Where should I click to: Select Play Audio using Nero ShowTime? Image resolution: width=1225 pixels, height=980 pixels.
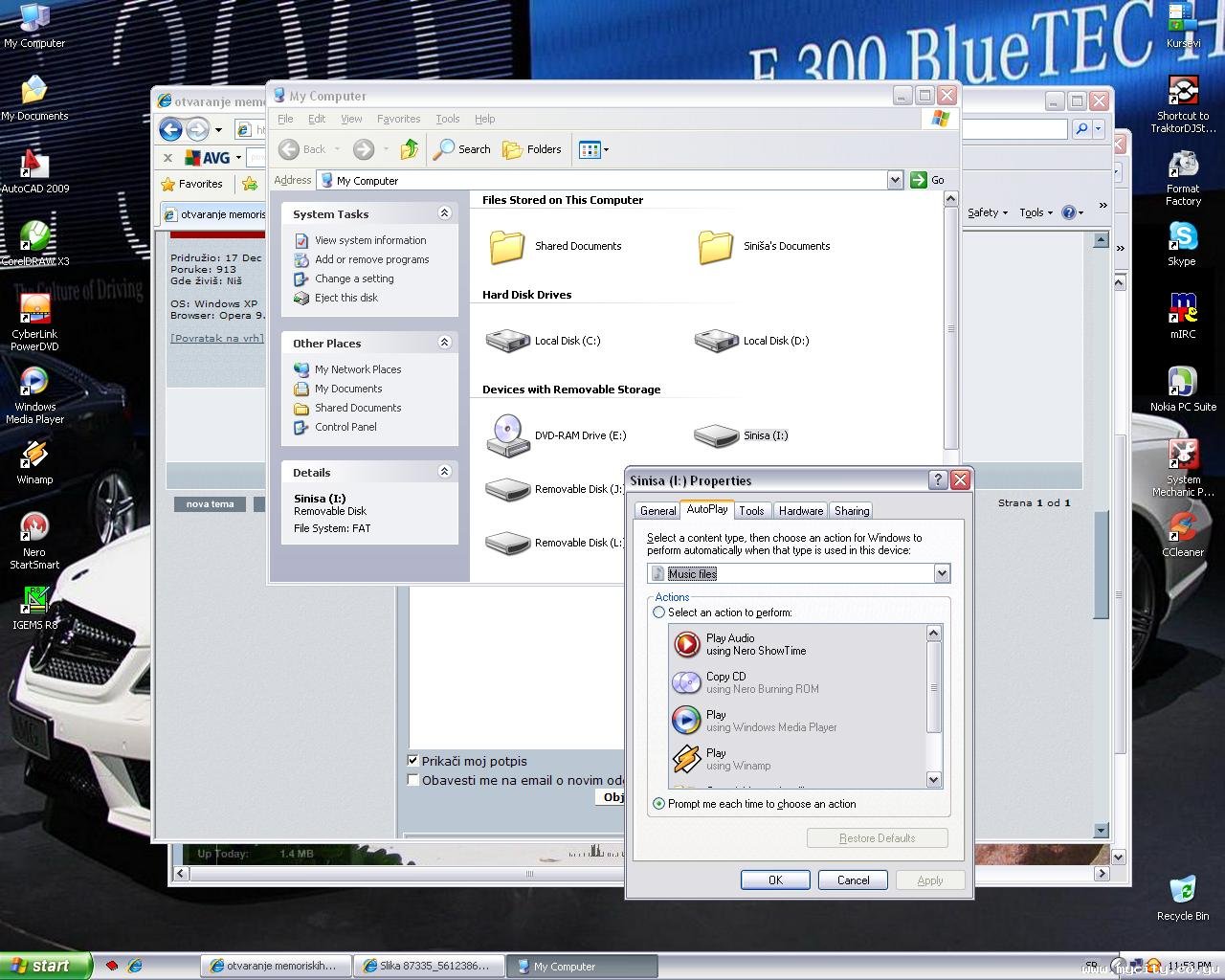pyautogui.click(x=798, y=644)
